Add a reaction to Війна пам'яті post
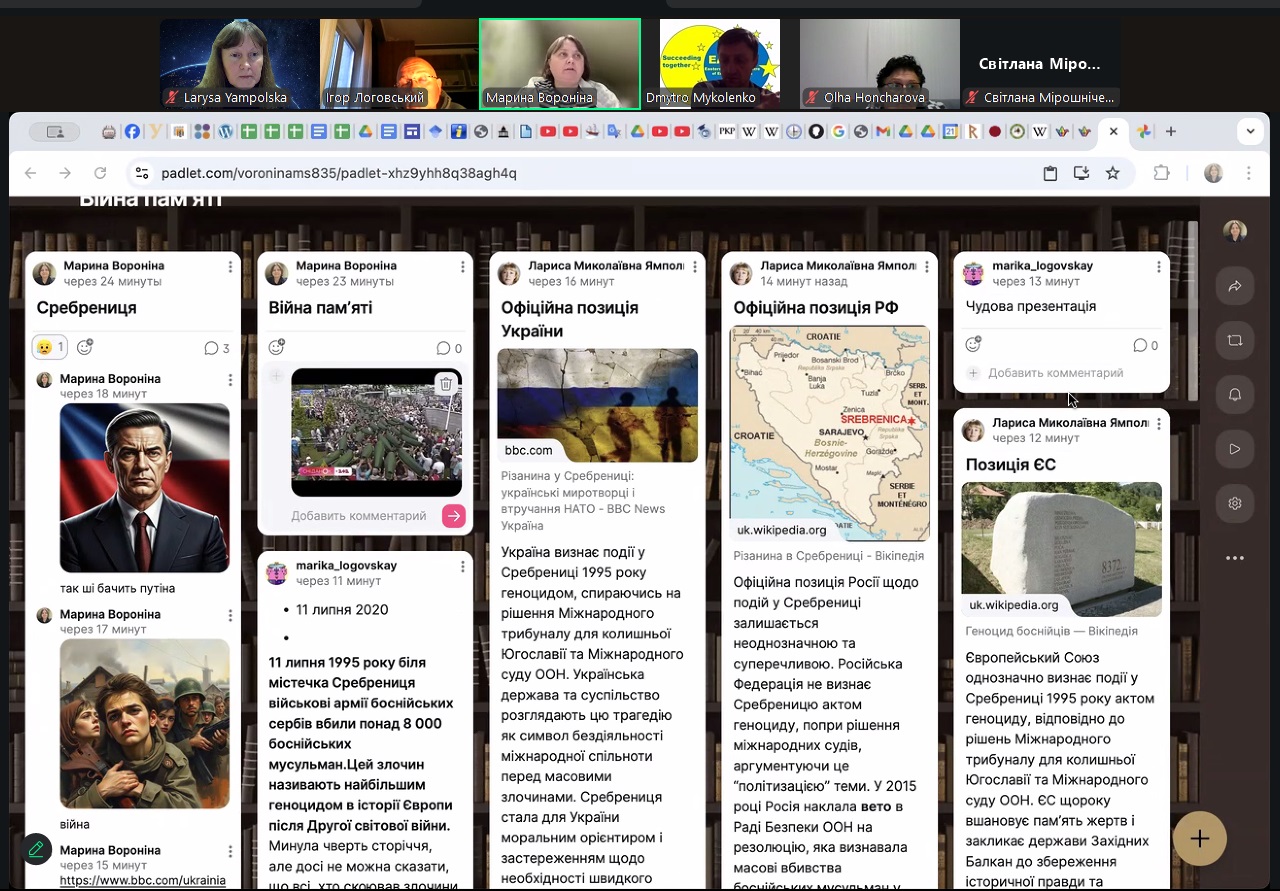 pos(277,347)
